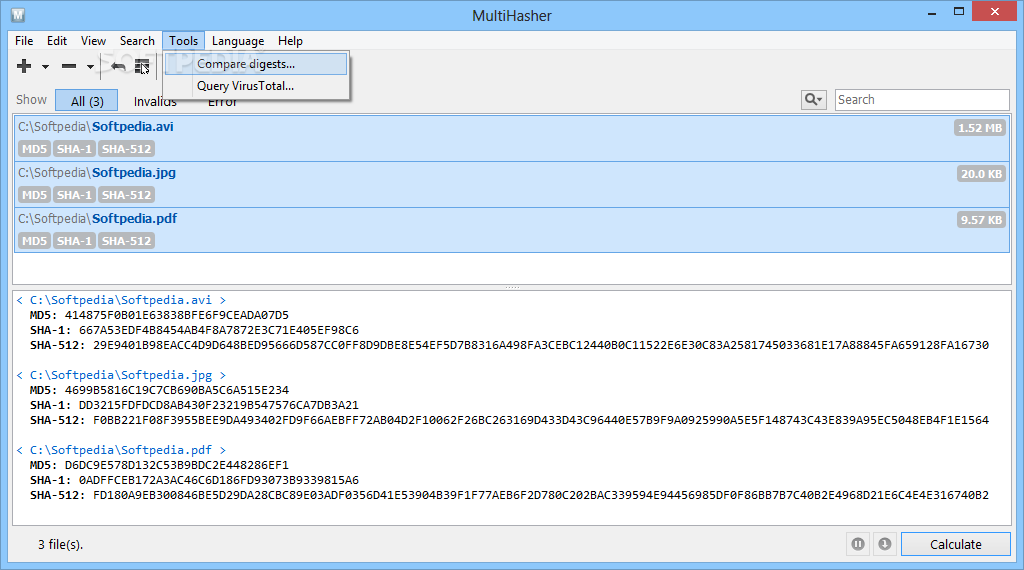
Task: Click the SHA-1 badge for Softpedia.pdf
Action: coord(74,241)
